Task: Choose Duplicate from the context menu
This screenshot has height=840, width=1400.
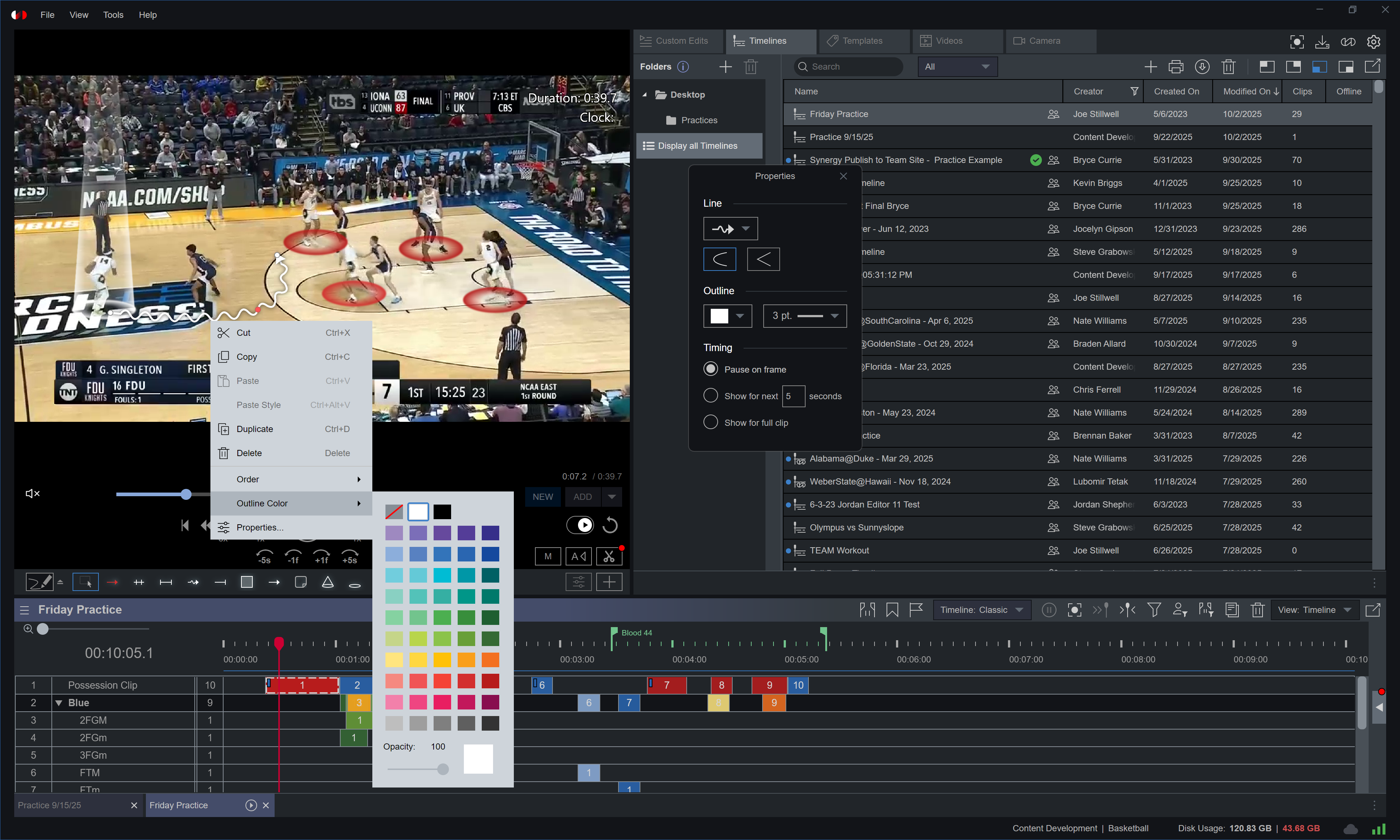Action: (255, 428)
